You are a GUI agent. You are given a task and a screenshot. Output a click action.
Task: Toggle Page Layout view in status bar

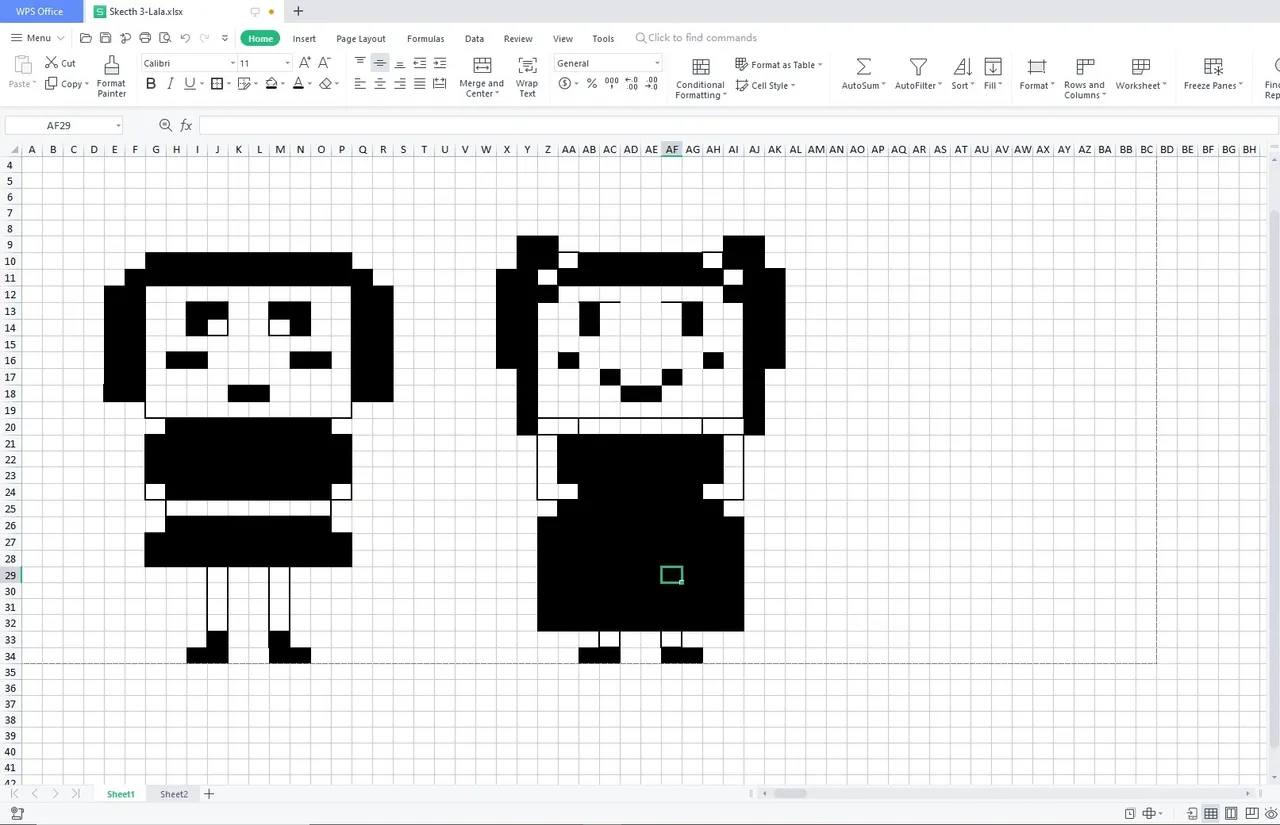point(1231,813)
